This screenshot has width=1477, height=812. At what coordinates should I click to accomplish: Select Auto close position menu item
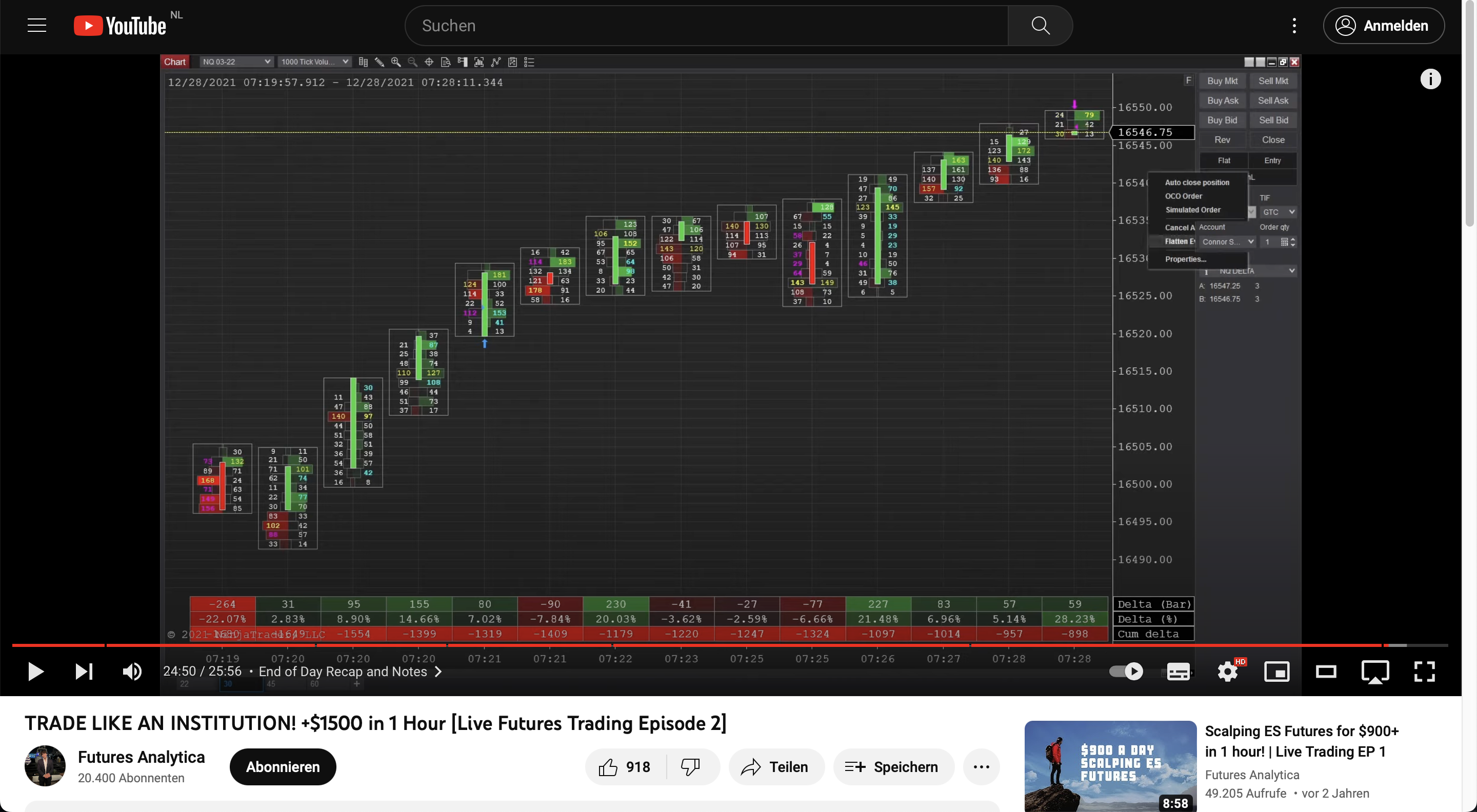(1197, 182)
